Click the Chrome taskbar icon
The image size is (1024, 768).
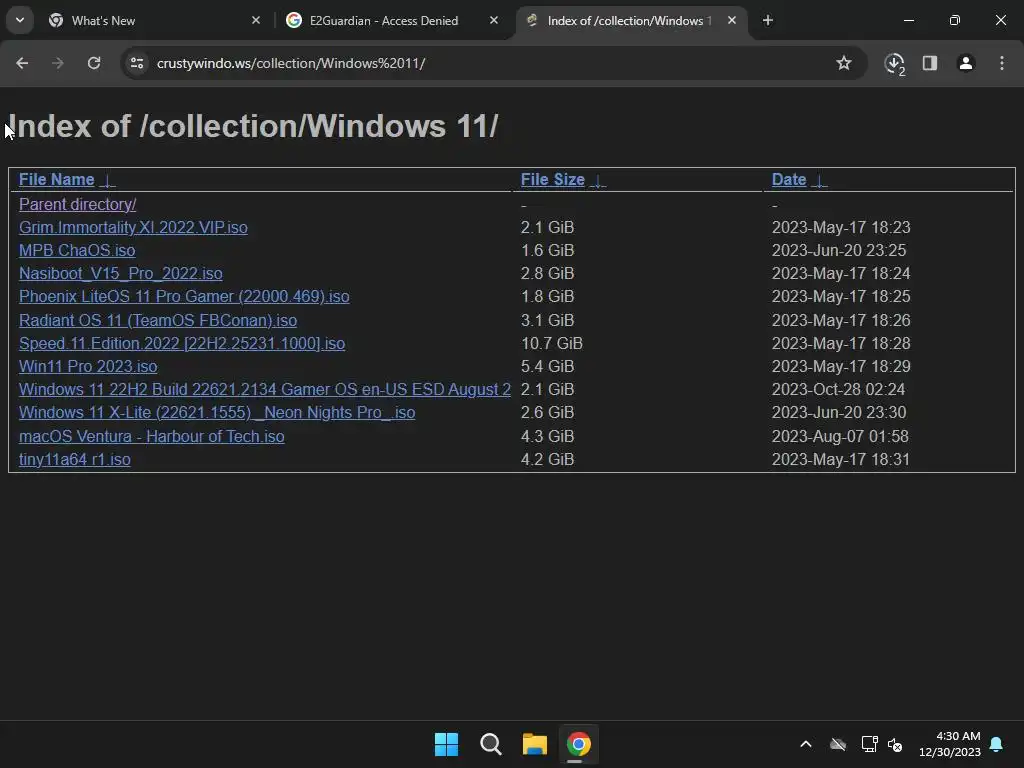(x=579, y=744)
